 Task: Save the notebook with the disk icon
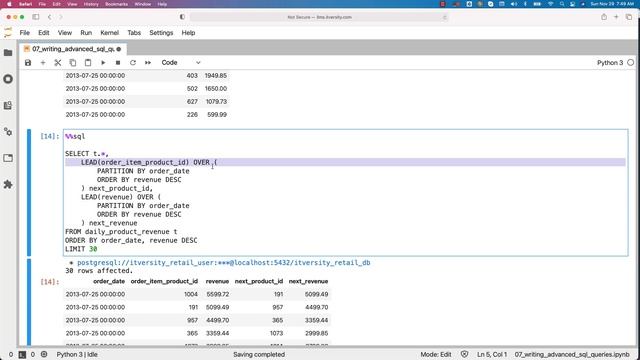pos(28,62)
